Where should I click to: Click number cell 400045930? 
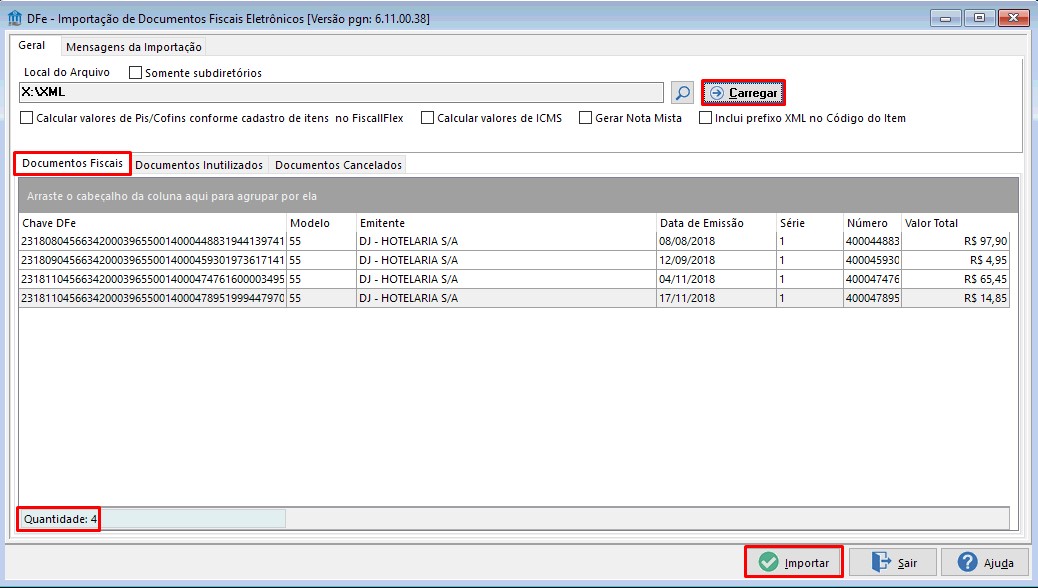click(x=872, y=260)
